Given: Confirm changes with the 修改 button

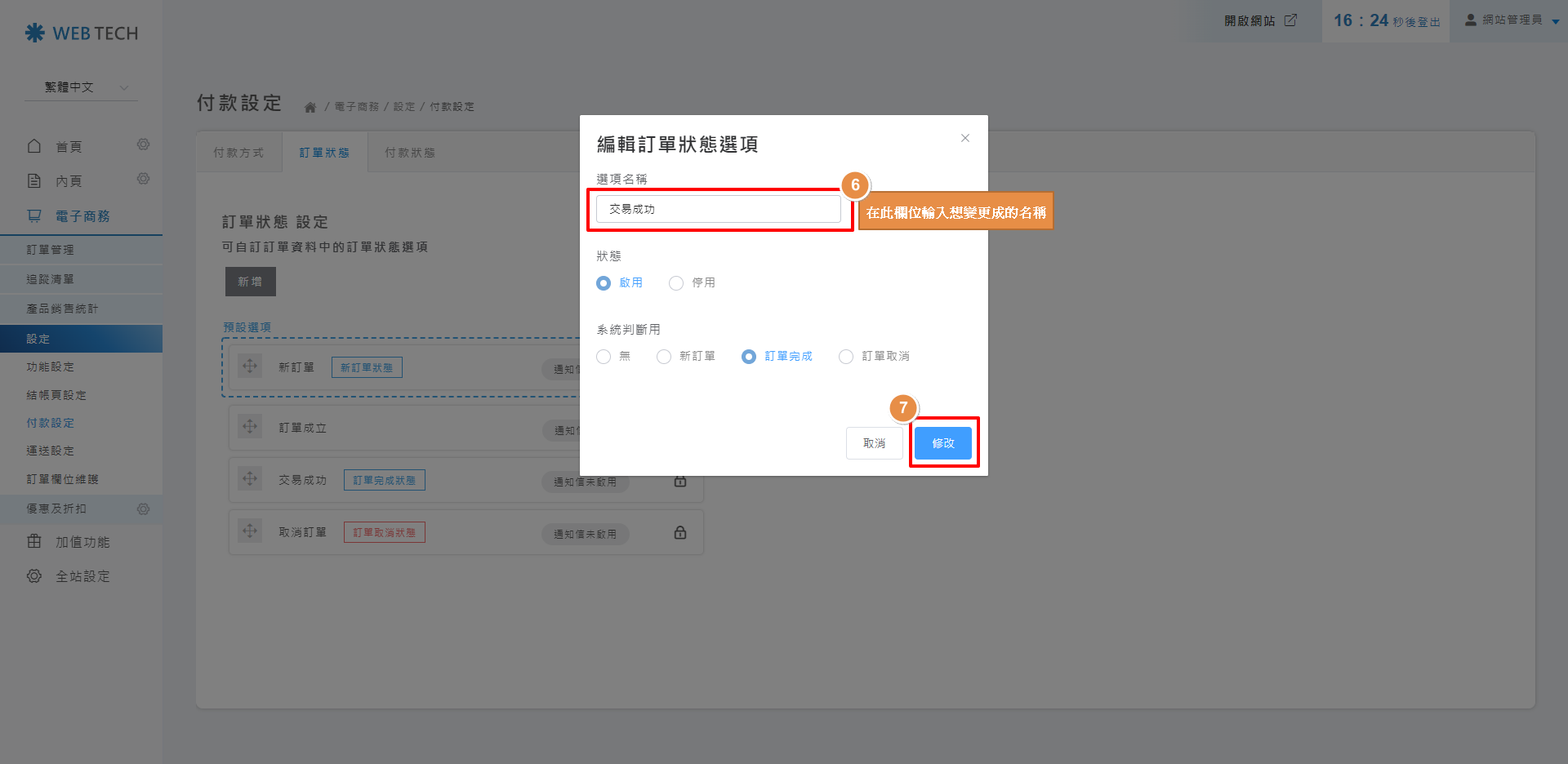Looking at the screenshot, I should pyautogui.click(x=943, y=443).
